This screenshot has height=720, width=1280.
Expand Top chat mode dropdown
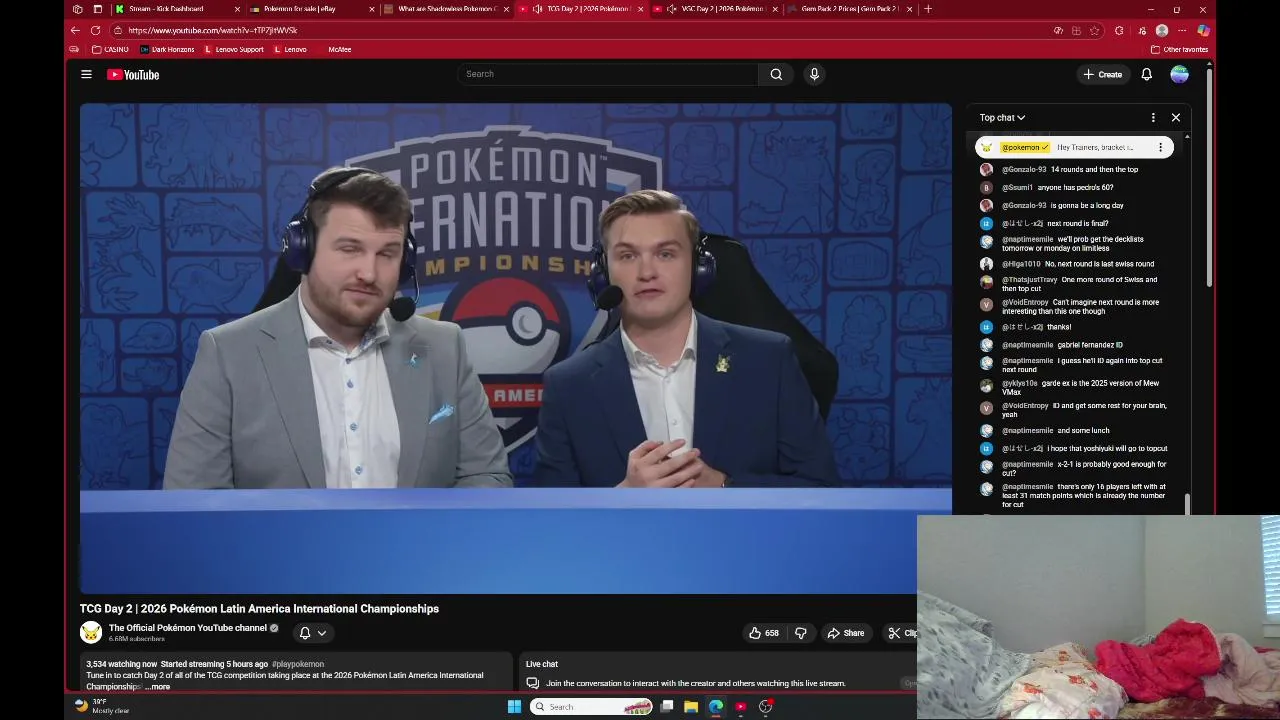[1002, 117]
